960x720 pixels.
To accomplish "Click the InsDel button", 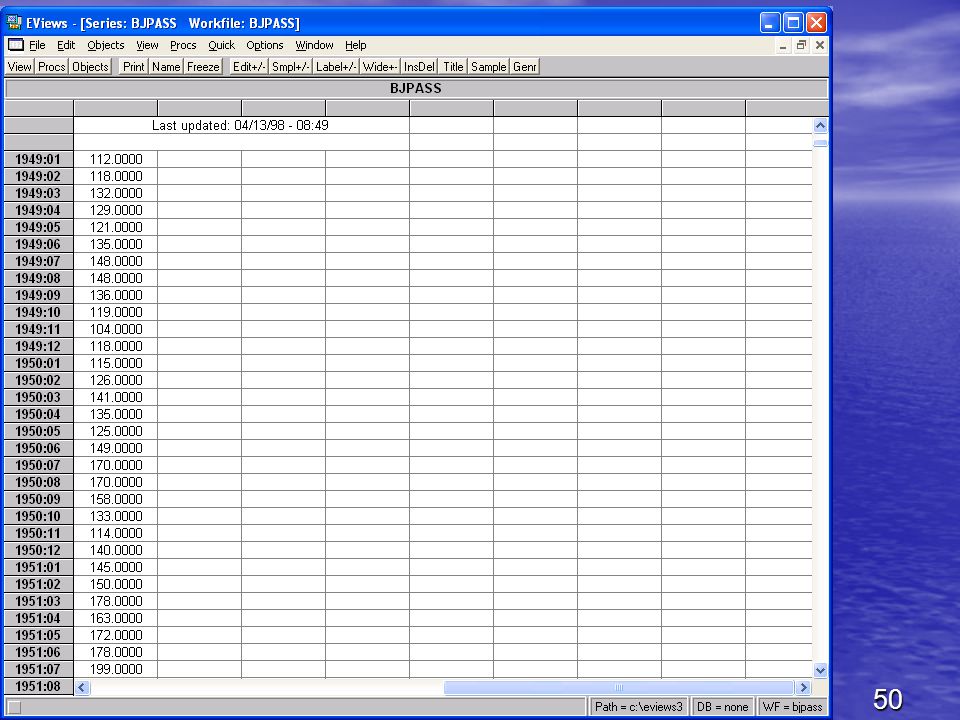I will pyautogui.click(x=419, y=67).
